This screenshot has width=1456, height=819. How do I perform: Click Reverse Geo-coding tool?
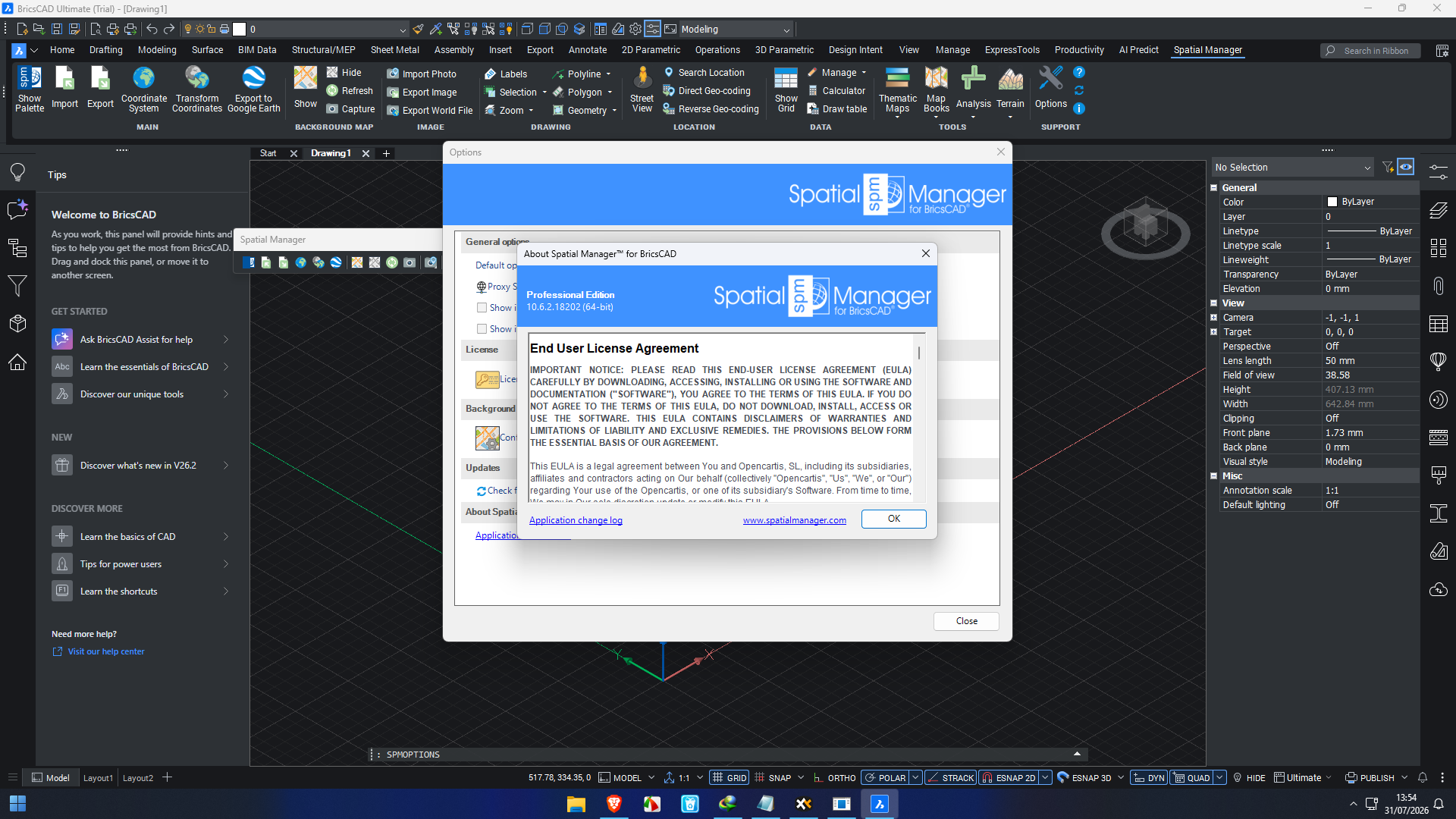coord(711,108)
